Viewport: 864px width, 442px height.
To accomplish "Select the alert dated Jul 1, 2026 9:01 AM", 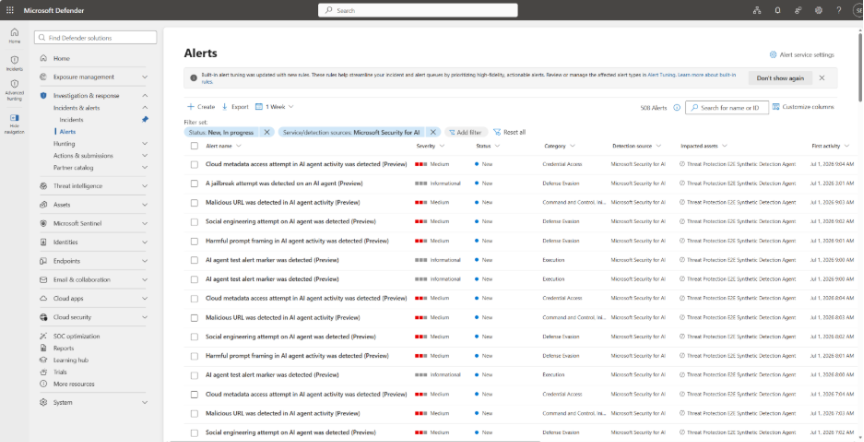I will [x=194, y=241].
